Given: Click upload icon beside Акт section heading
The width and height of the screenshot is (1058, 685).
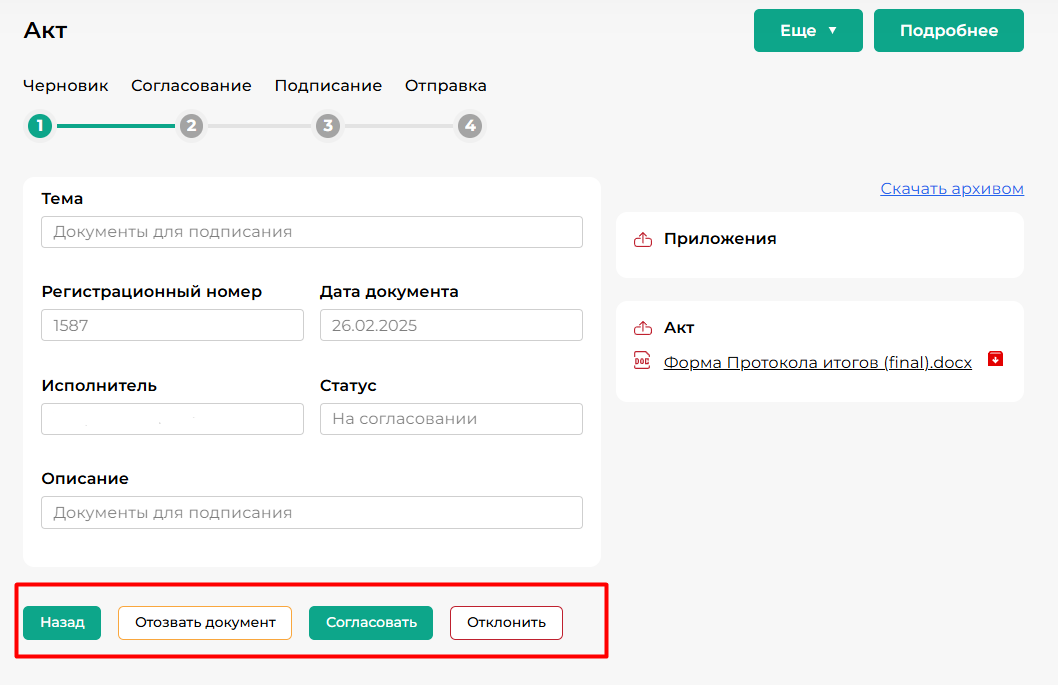Looking at the screenshot, I should 642,328.
